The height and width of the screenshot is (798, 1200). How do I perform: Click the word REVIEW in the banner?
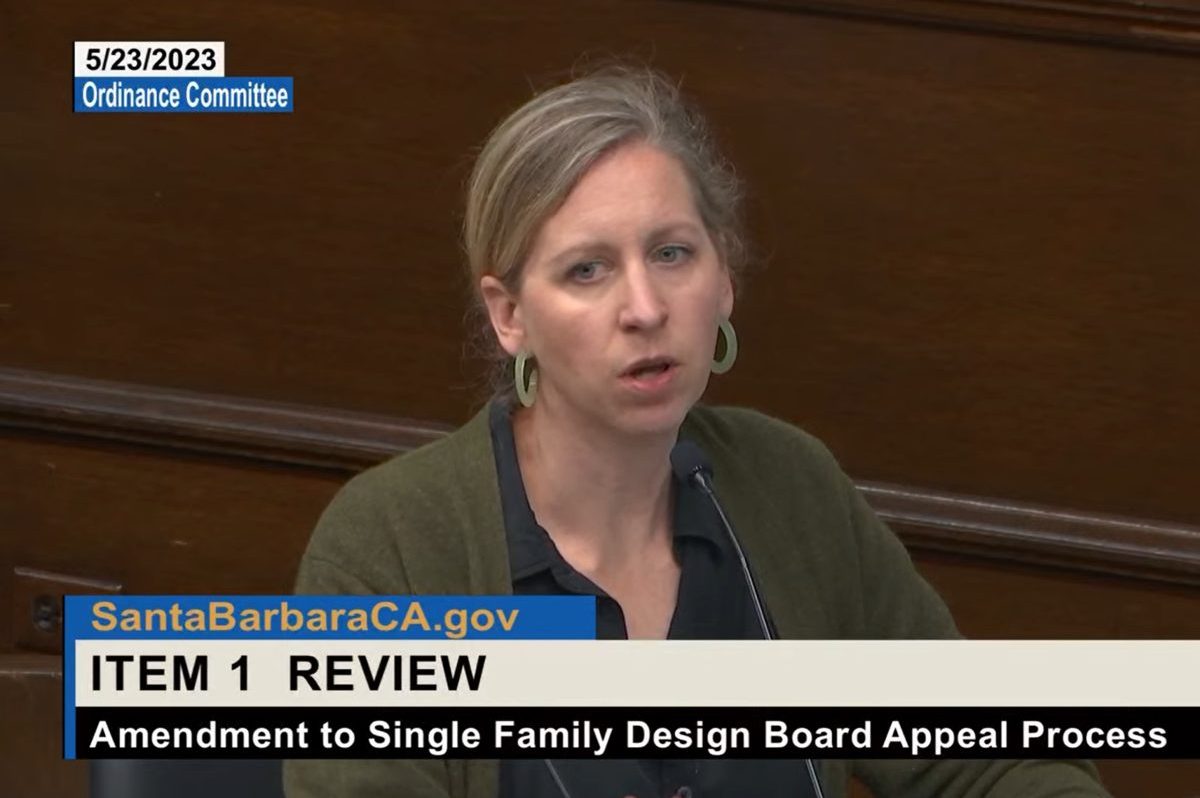click(386, 674)
